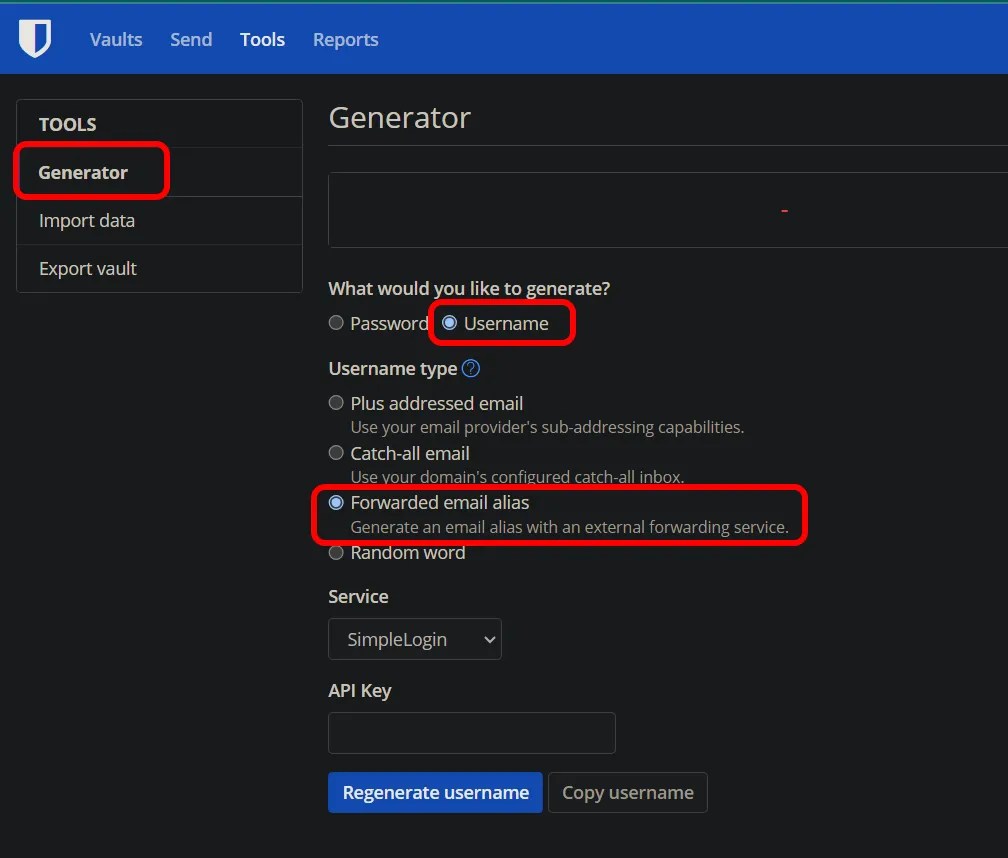Open the Username type help tooltip
Viewport: 1008px width, 858px height.
[x=470, y=368]
